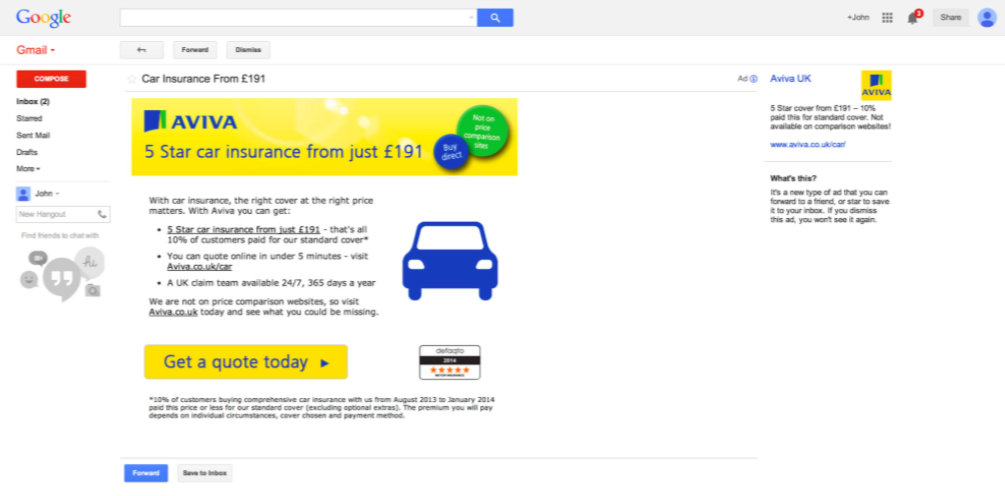Click the green comparison sites badge
Screen dimensions: 1005x496
pyautogui.click(x=482, y=131)
